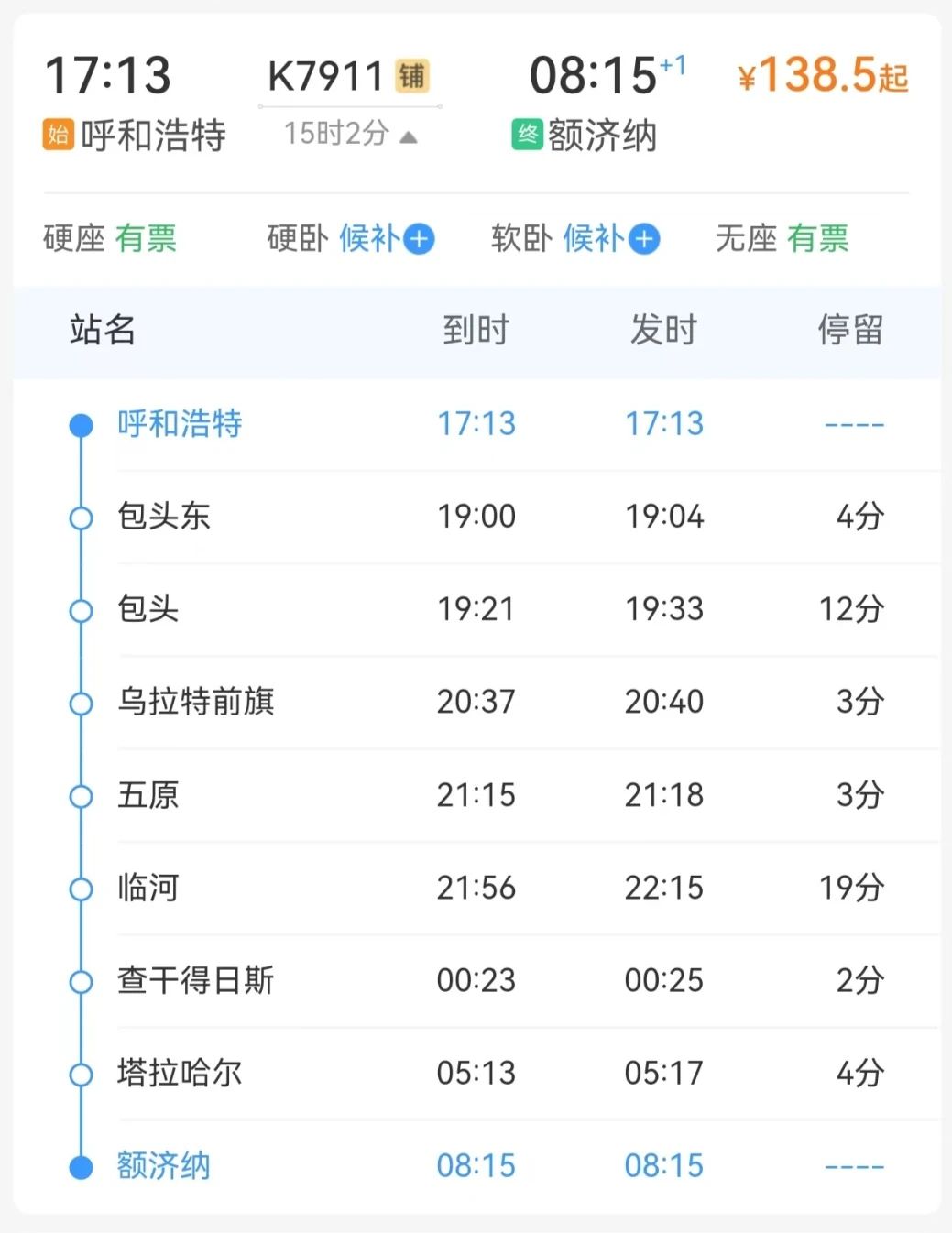The height and width of the screenshot is (1233, 952).
Task: Collapse stop list via K7911 train number
Action: tap(325, 76)
